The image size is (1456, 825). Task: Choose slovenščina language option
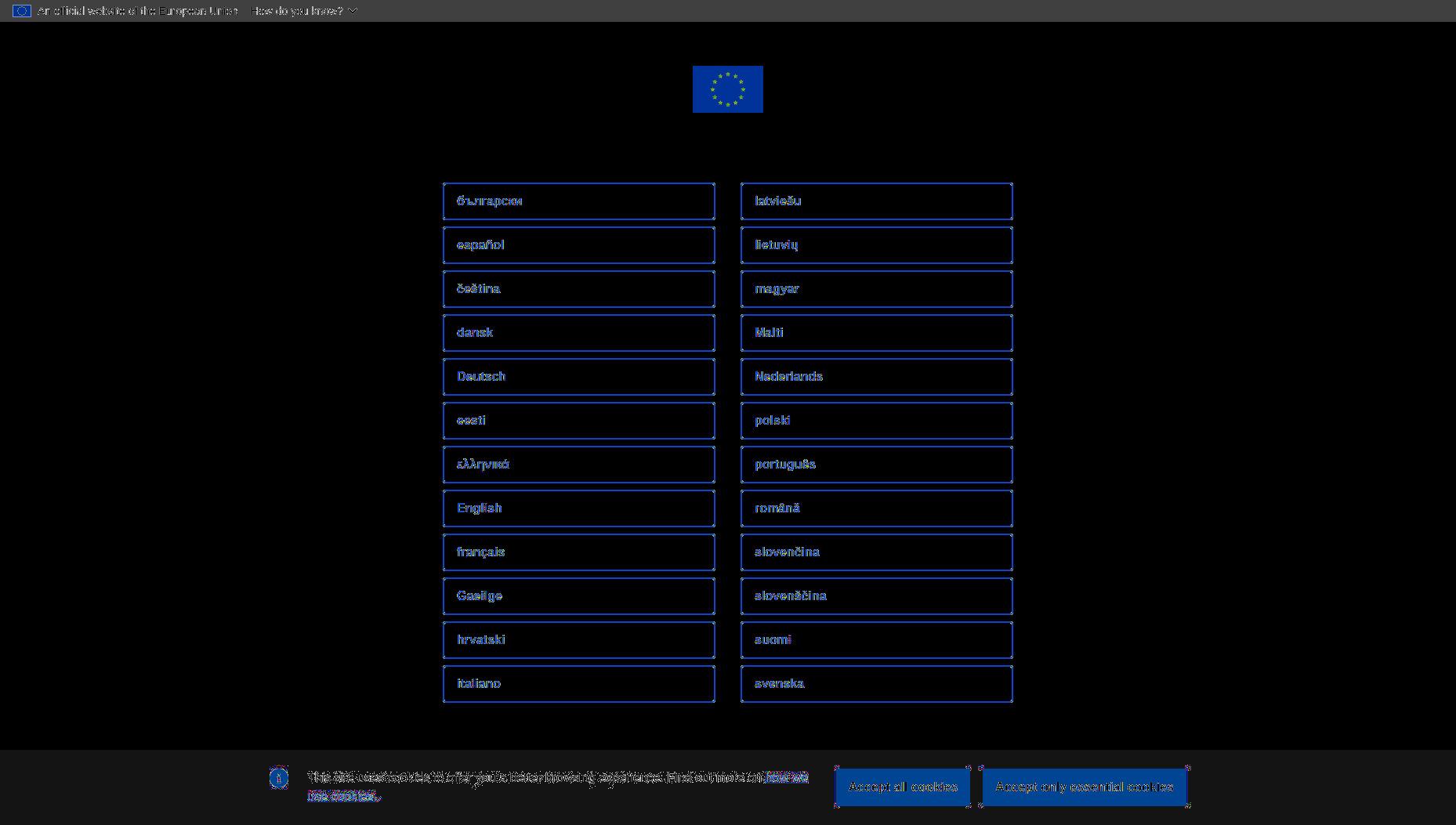[877, 596]
